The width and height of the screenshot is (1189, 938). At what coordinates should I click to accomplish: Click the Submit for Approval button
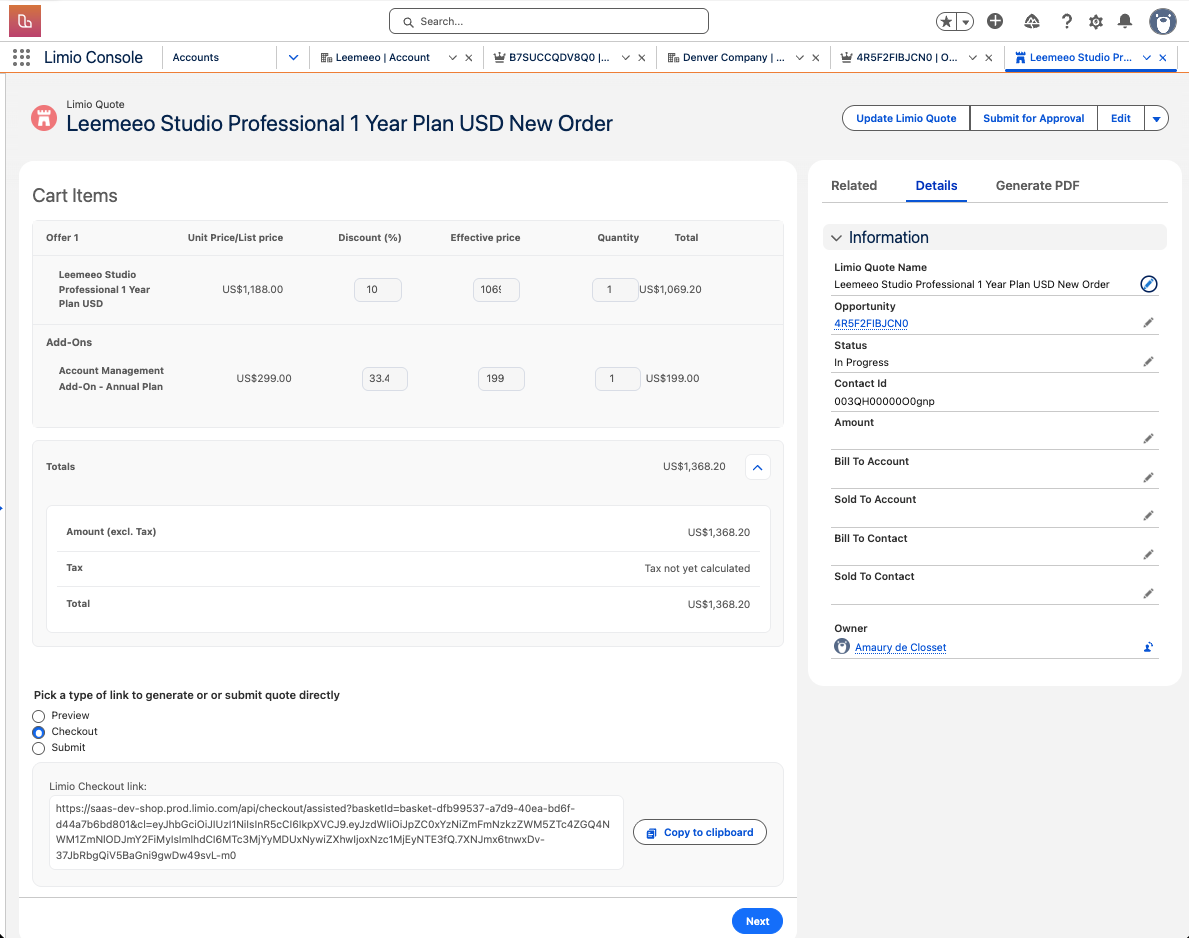(x=1033, y=118)
